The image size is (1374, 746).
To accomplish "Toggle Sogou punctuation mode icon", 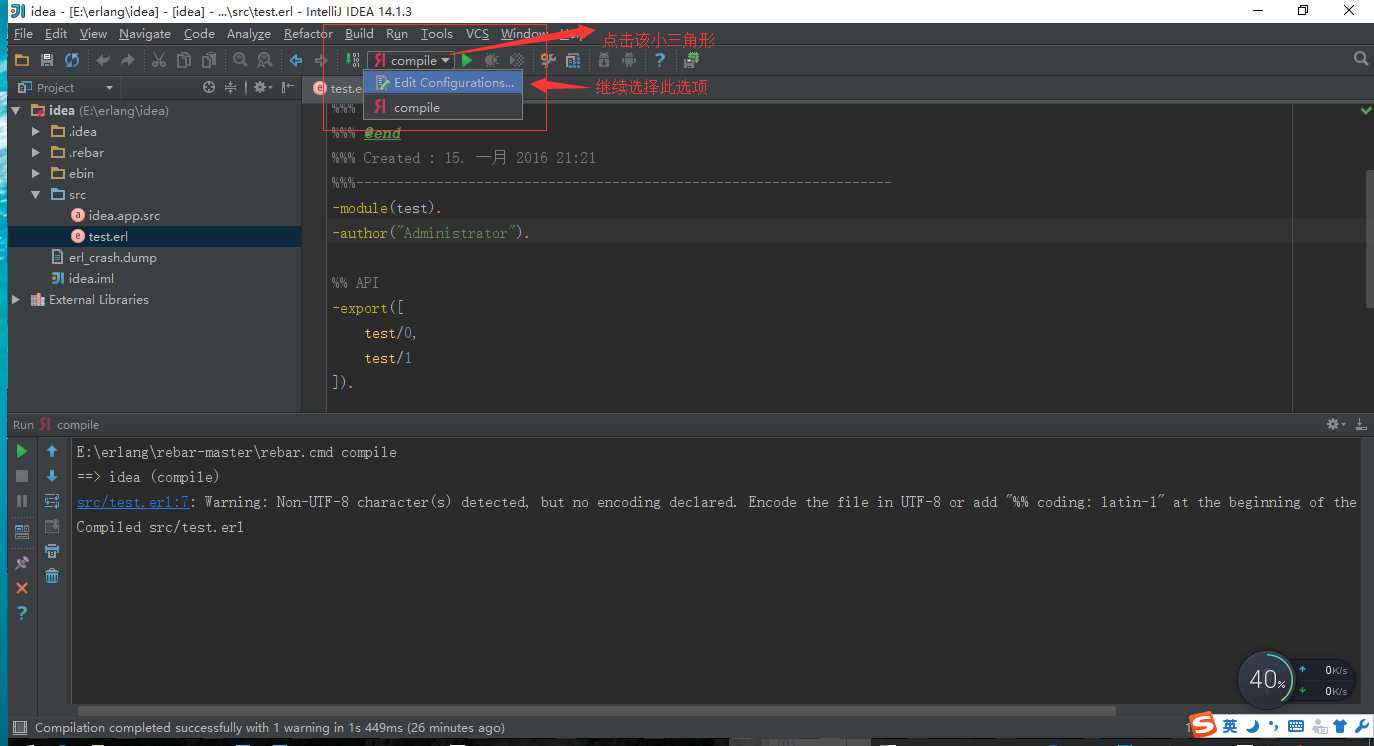I will click(x=1273, y=727).
